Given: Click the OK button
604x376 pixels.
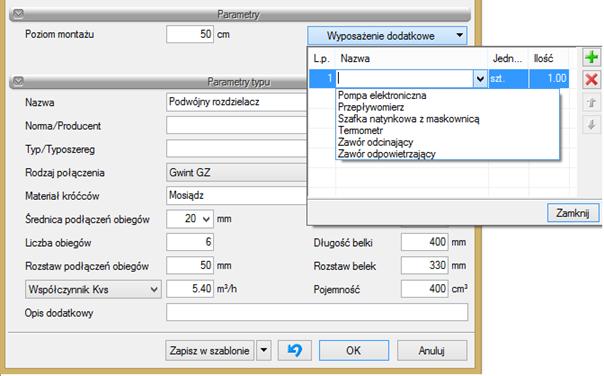Looking at the screenshot, I should tap(354, 351).
